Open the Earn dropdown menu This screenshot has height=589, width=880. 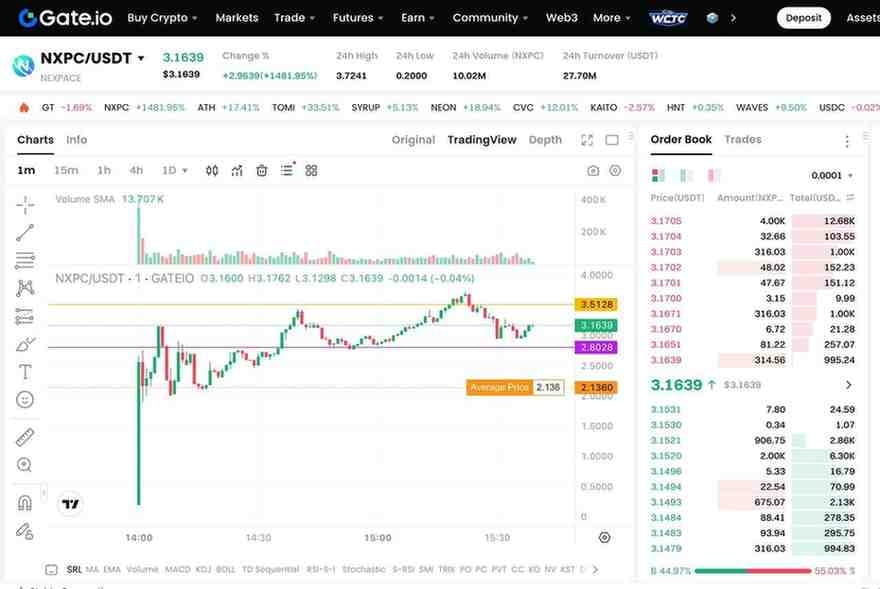pyautogui.click(x=418, y=18)
